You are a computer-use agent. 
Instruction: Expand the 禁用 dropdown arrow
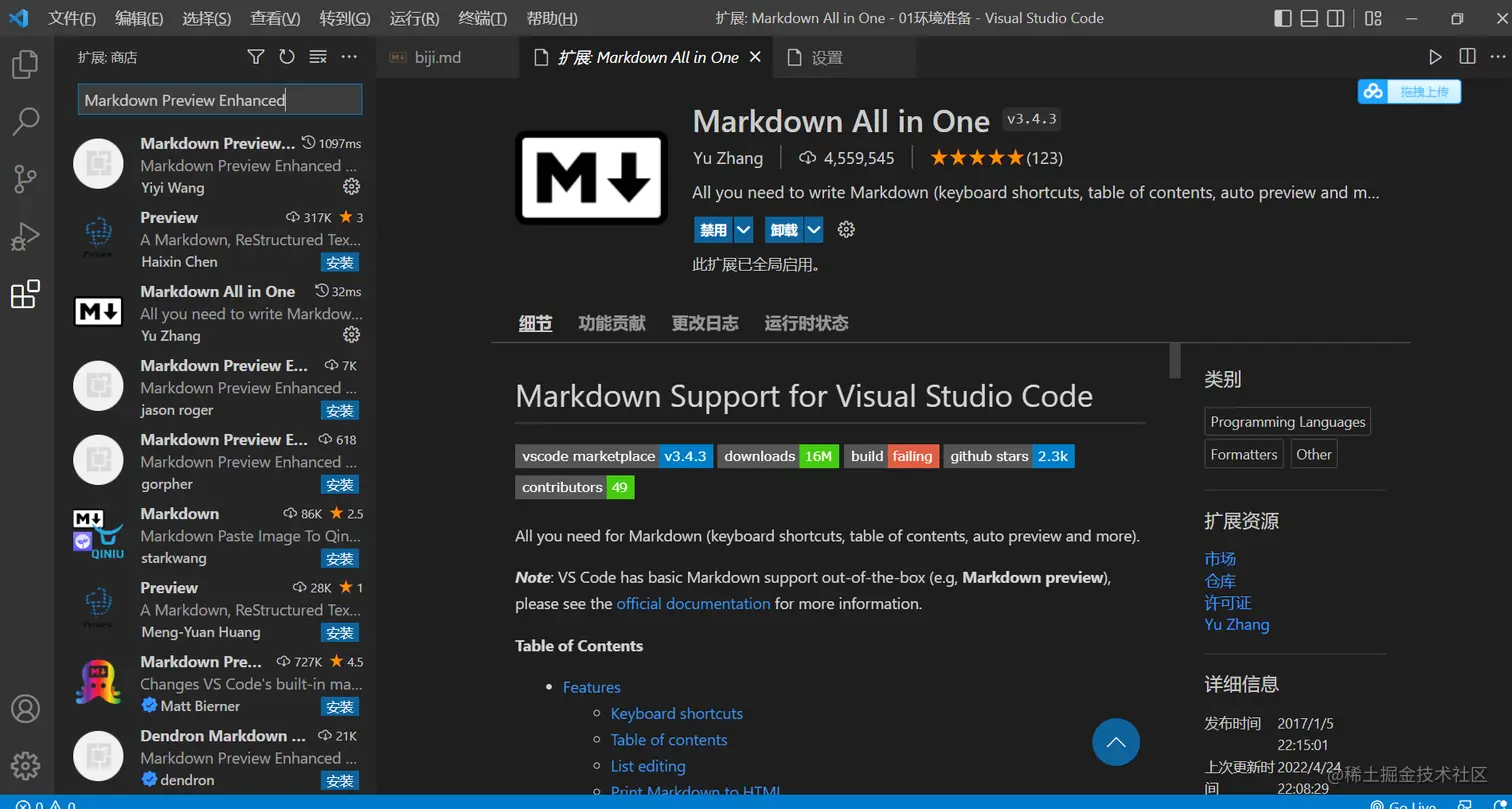click(743, 230)
